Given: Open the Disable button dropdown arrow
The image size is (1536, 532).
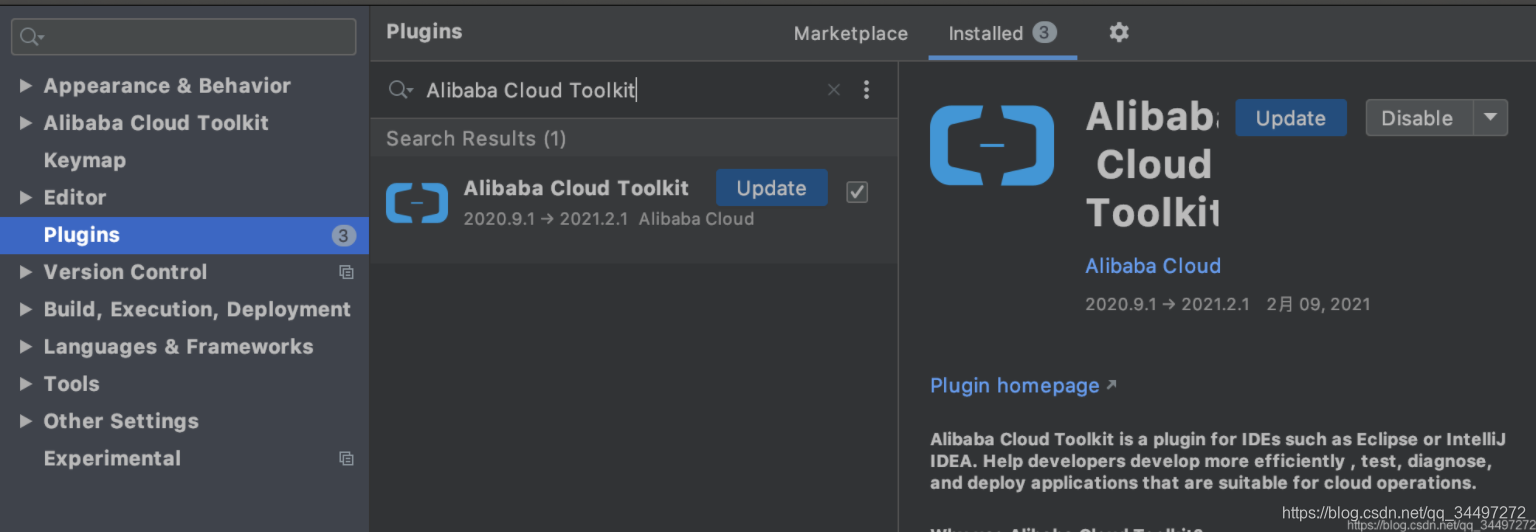Looking at the screenshot, I should point(1490,118).
